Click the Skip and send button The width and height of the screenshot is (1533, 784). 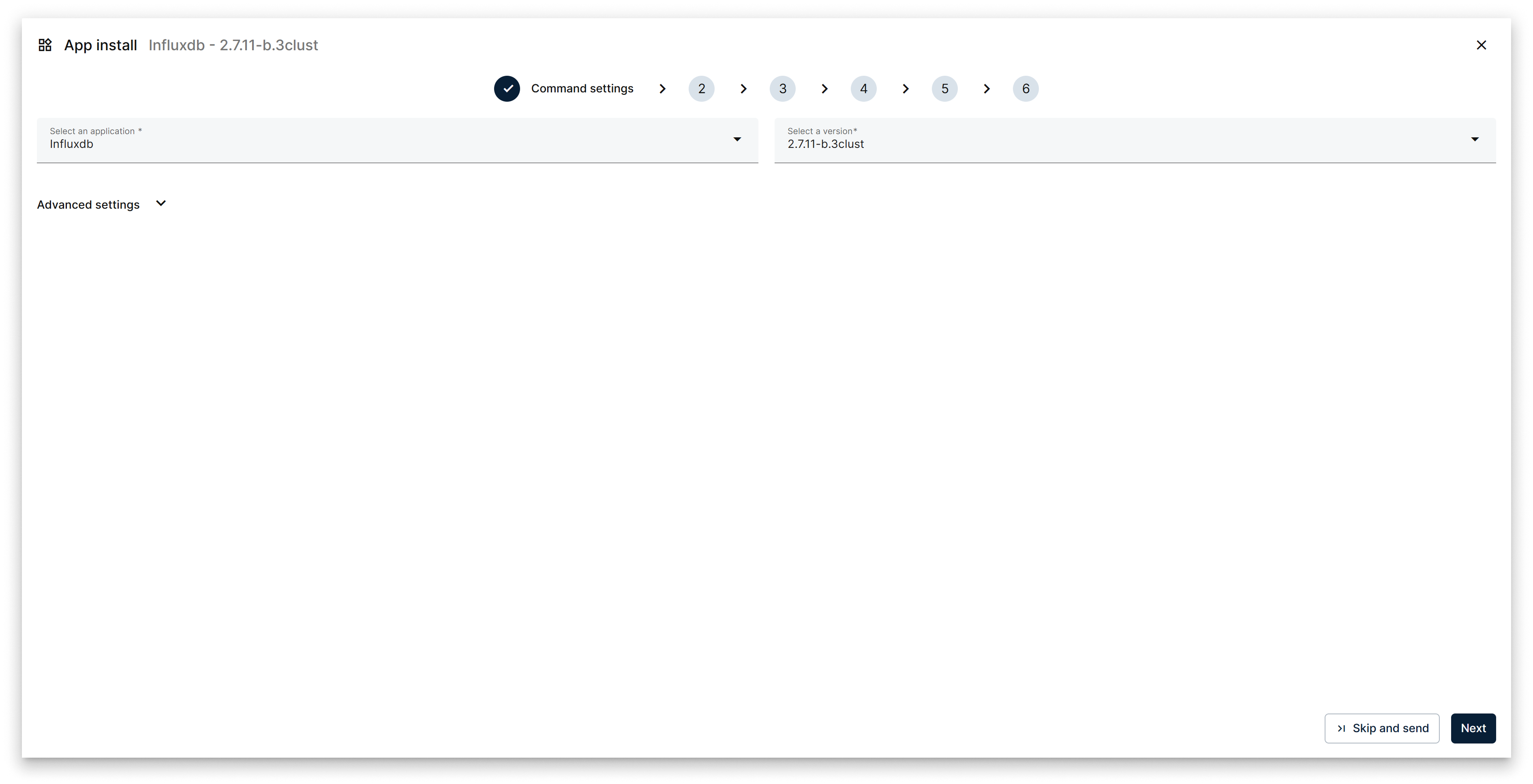pos(1382,728)
